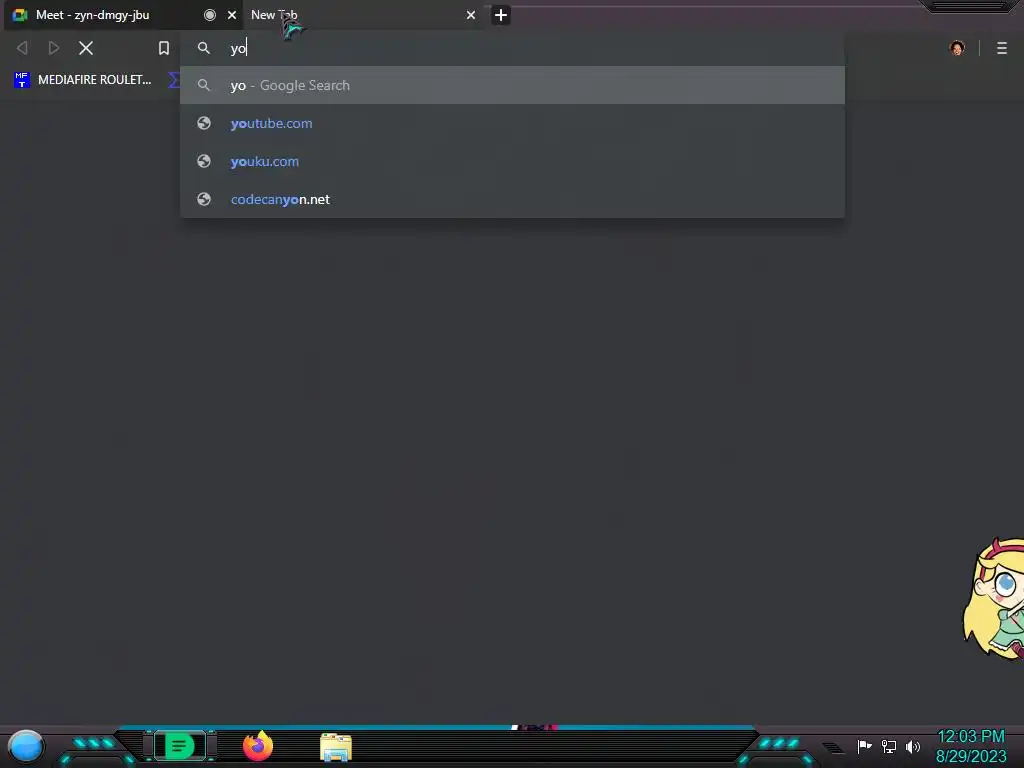Viewport: 1024px width, 768px height.
Task: Launch Firefox from the taskbar
Action: click(258, 746)
